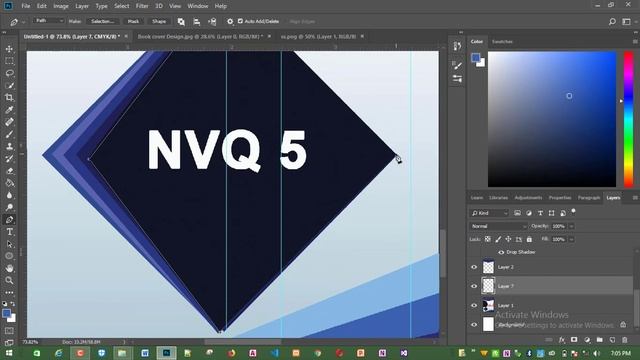Open the blend mode Normal dropdown

tap(498, 226)
